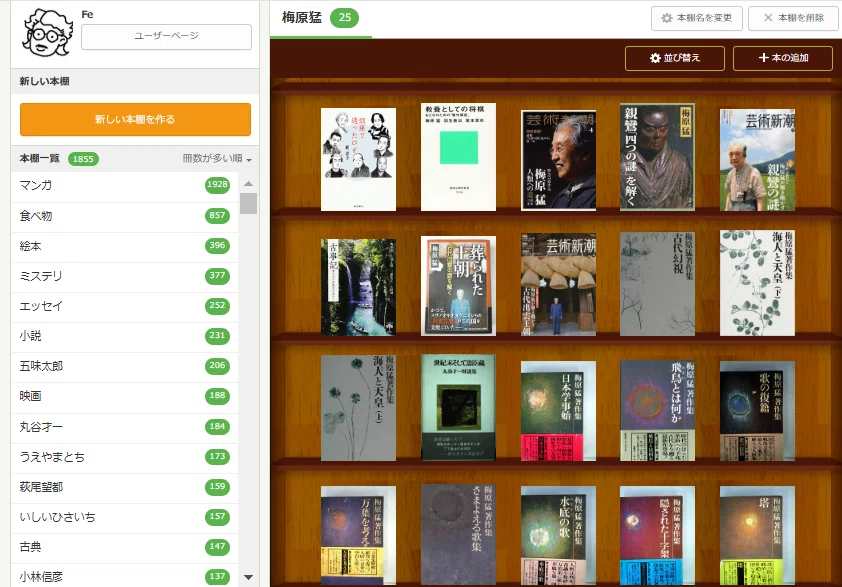
Task: Click shelf list scrollbar up arrow
Action: tap(248, 184)
